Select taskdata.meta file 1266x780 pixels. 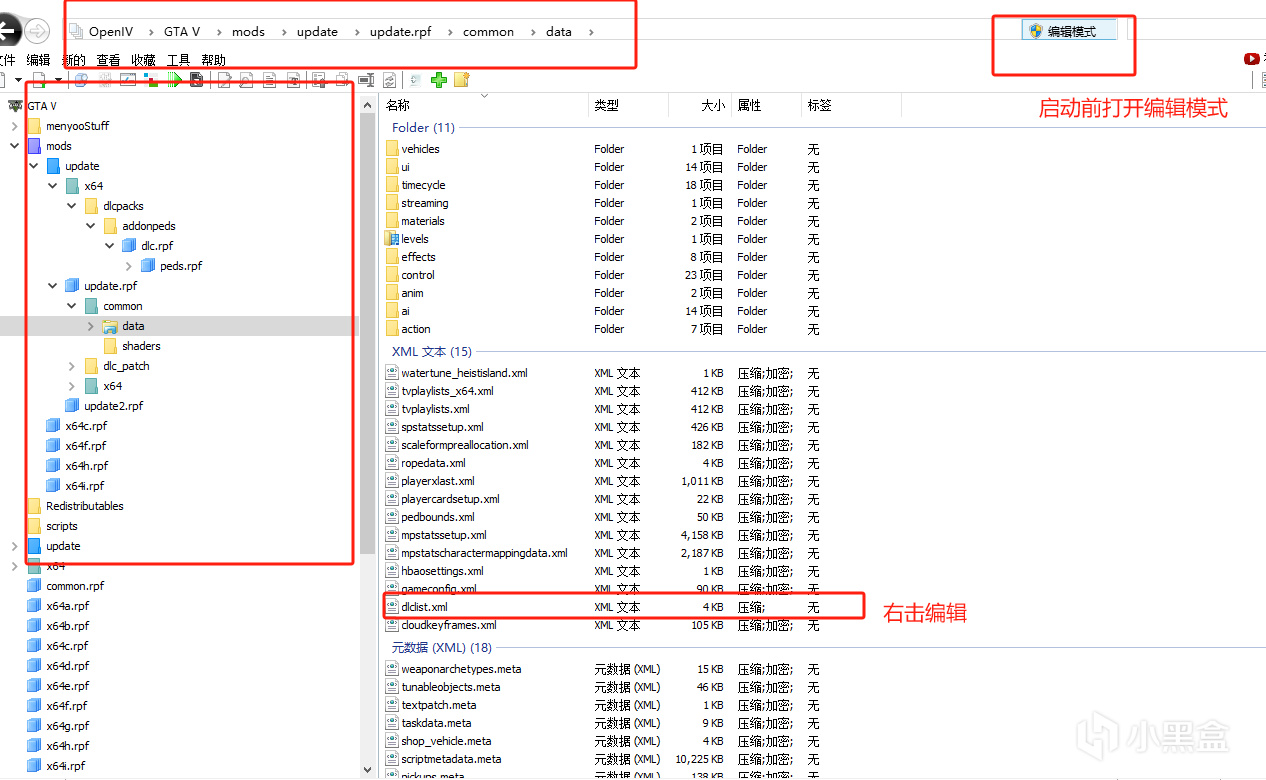click(x=436, y=723)
